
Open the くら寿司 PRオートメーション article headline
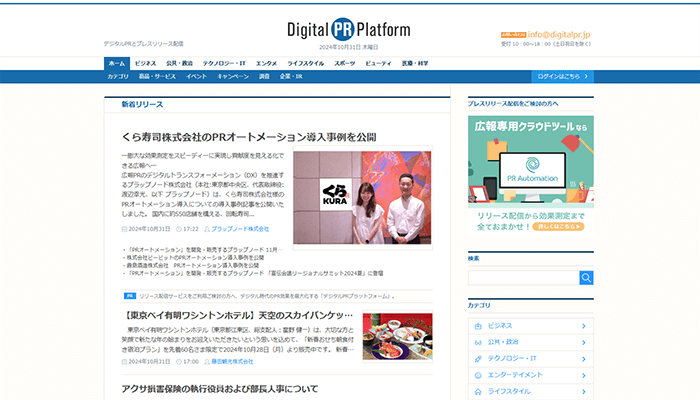tap(249, 137)
